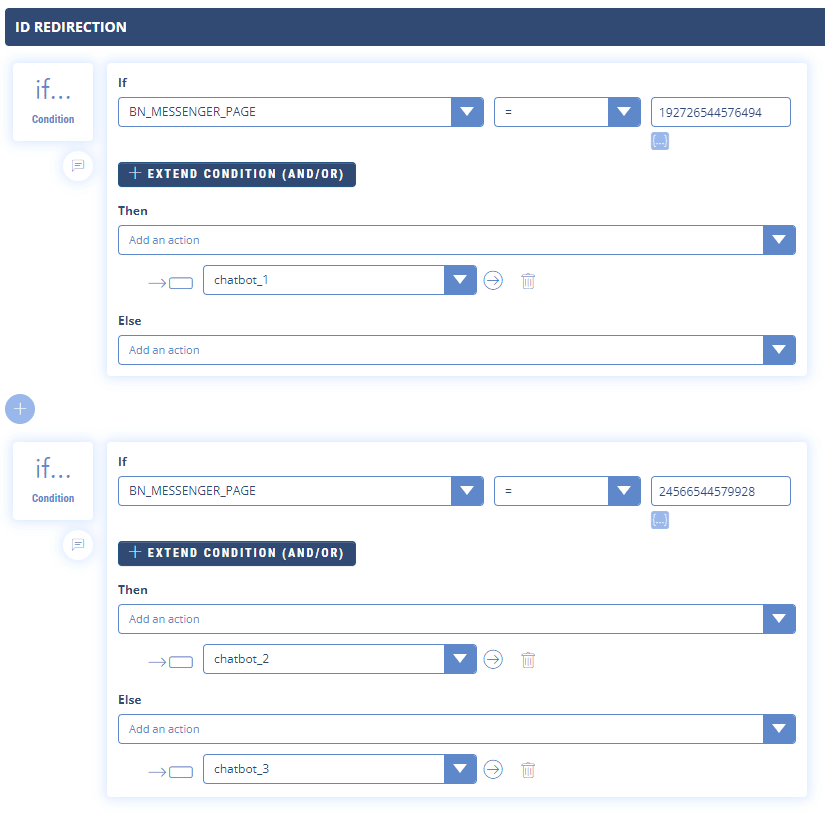Click the value field containing 192726544576494
Screen dimensions: 825x815
(720, 112)
